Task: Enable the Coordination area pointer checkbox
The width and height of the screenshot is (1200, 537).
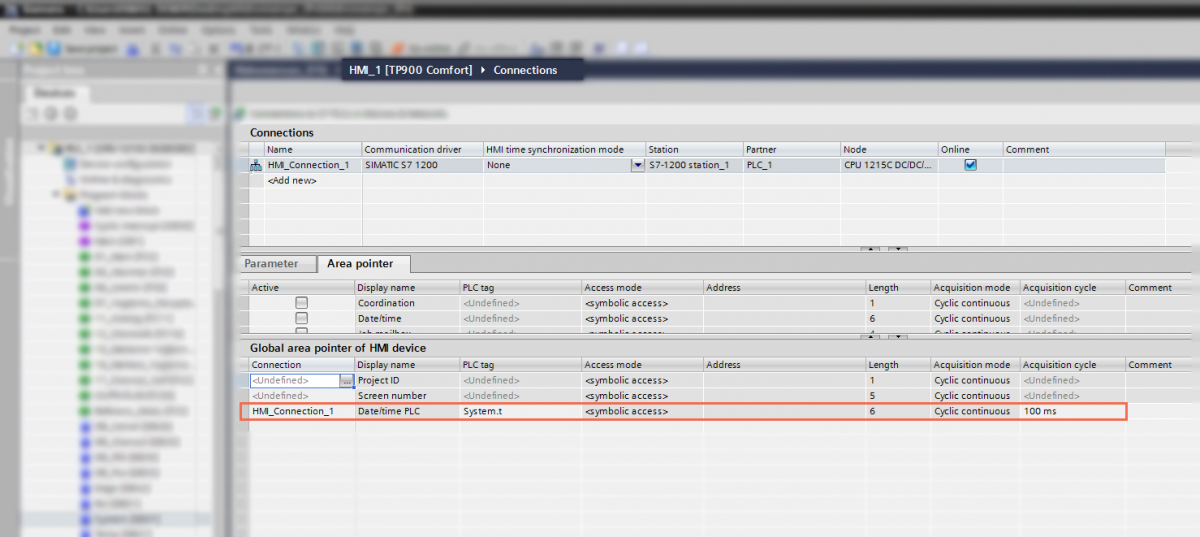Action: pos(301,303)
